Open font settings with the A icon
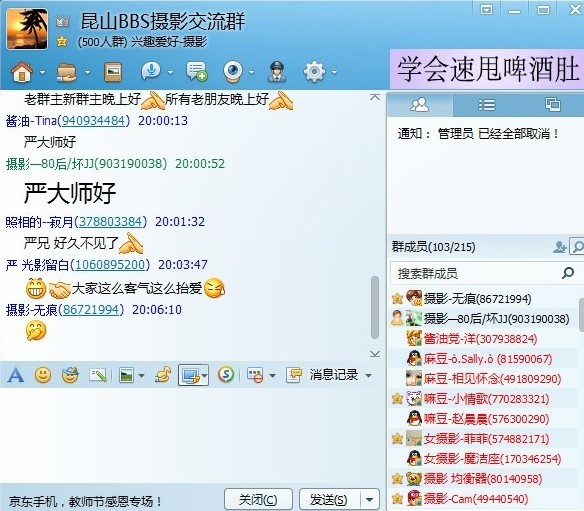 pyautogui.click(x=16, y=375)
